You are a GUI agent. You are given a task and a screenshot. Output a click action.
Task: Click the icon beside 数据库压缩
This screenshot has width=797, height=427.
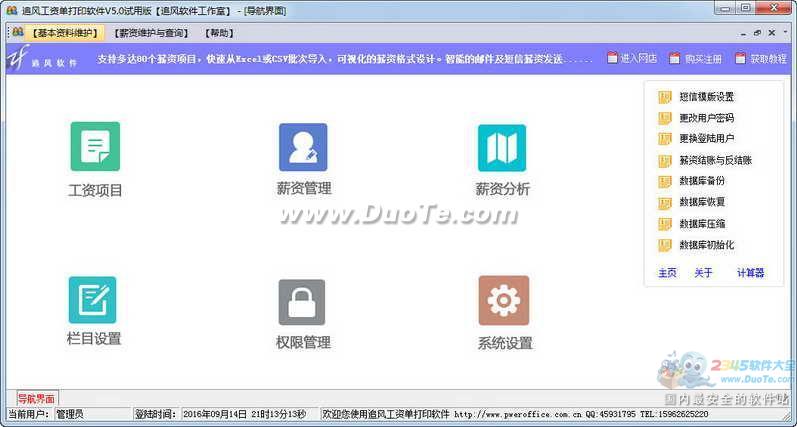click(x=665, y=224)
